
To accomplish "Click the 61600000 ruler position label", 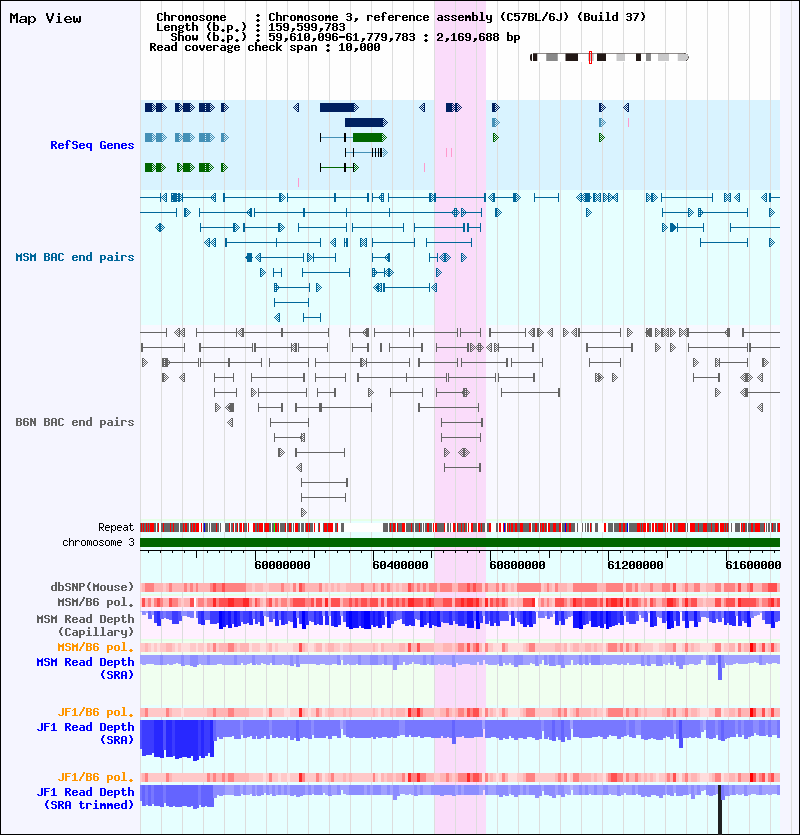I will coord(753,565).
